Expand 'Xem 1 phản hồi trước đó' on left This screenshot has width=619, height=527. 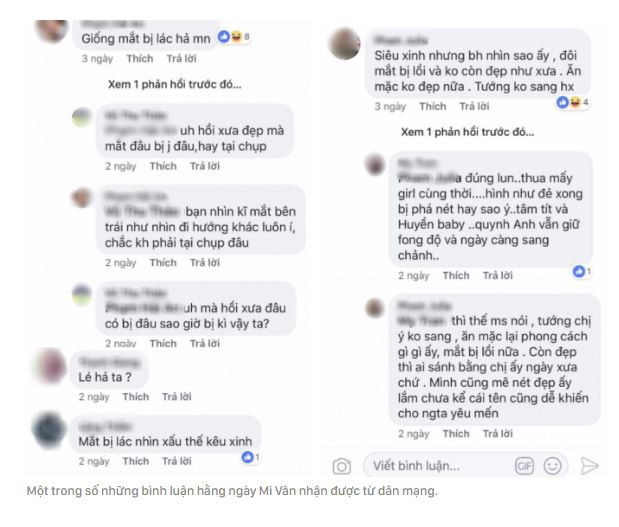coord(175,84)
